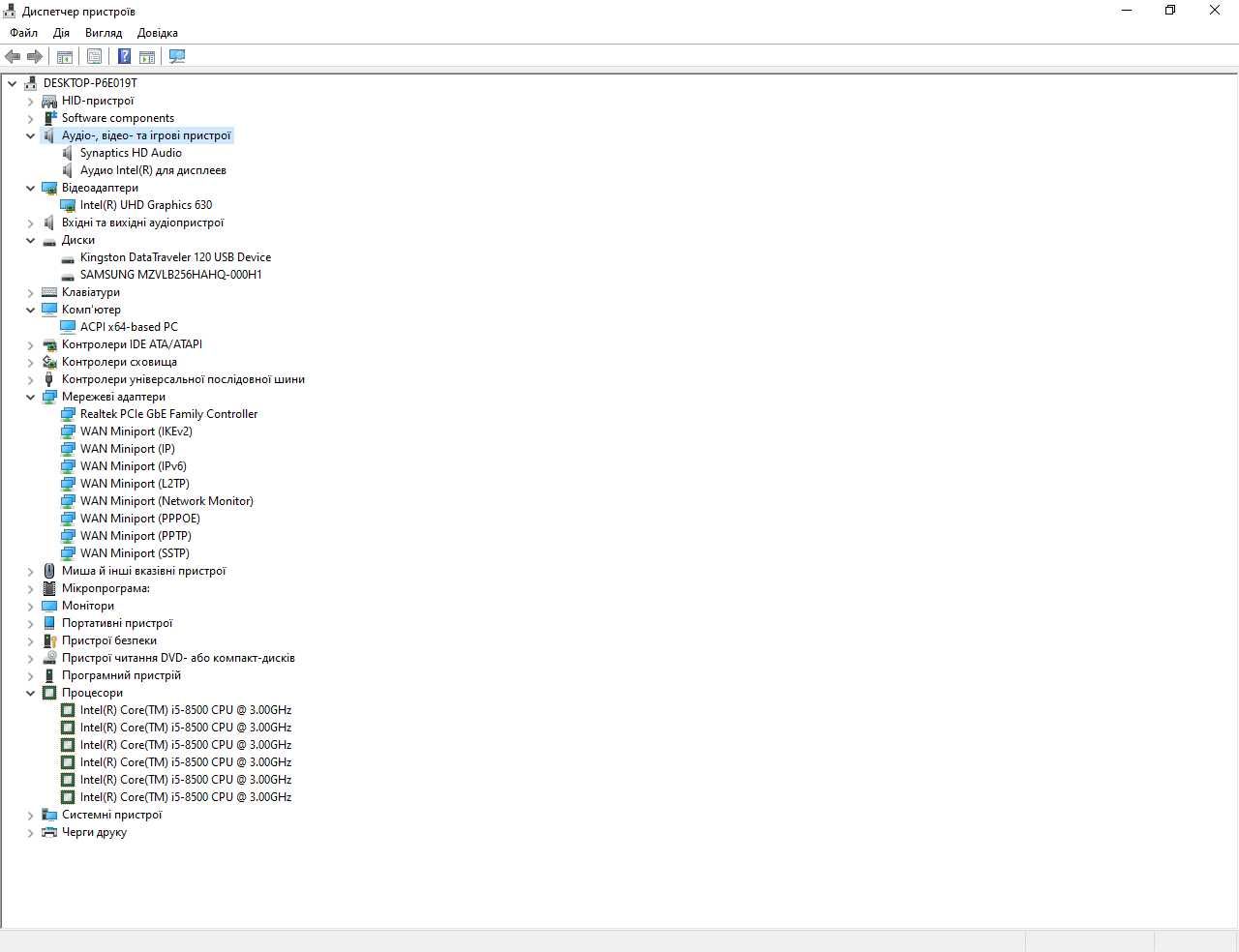This screenshot has width=1239, height=952.
Task: Collapse the Мережеві адаптери category
Action: (x=30, y=397)
